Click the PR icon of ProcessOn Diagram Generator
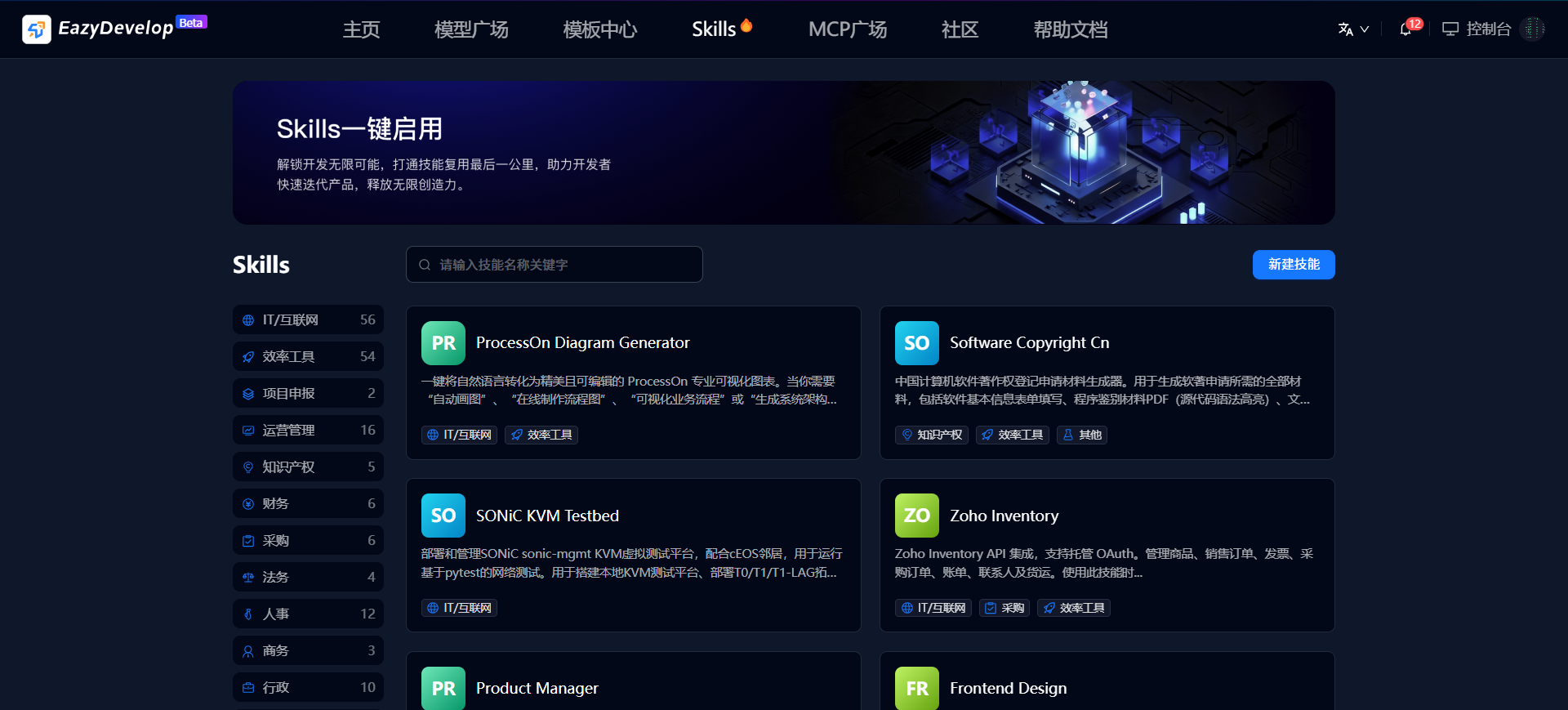Viewport: 1568px width, 710px height. tap(443, 343)
